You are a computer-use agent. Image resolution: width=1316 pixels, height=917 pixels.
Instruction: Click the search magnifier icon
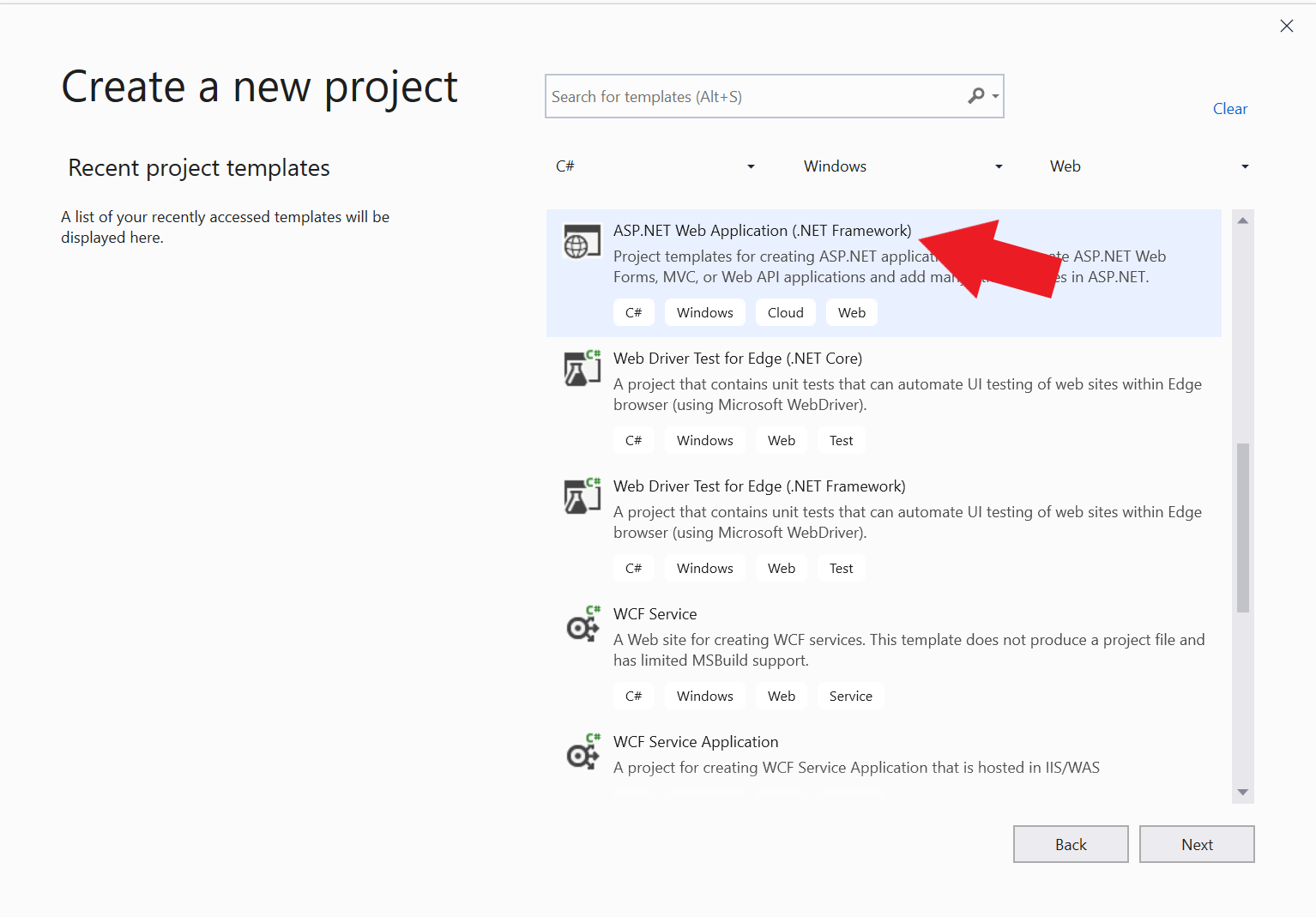975,96
